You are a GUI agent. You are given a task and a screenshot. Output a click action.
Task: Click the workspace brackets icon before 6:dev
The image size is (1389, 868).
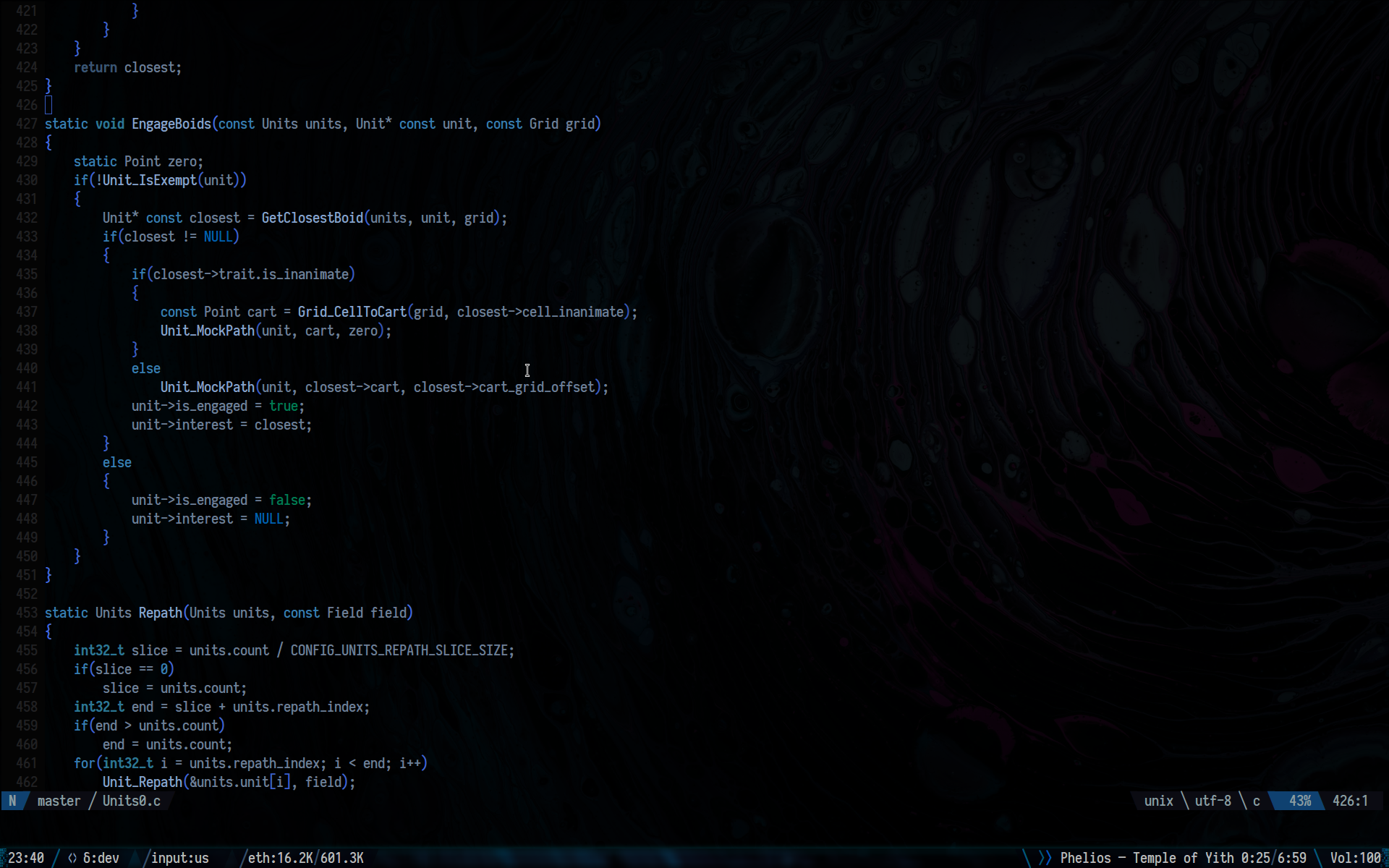[x=72, y=858]
